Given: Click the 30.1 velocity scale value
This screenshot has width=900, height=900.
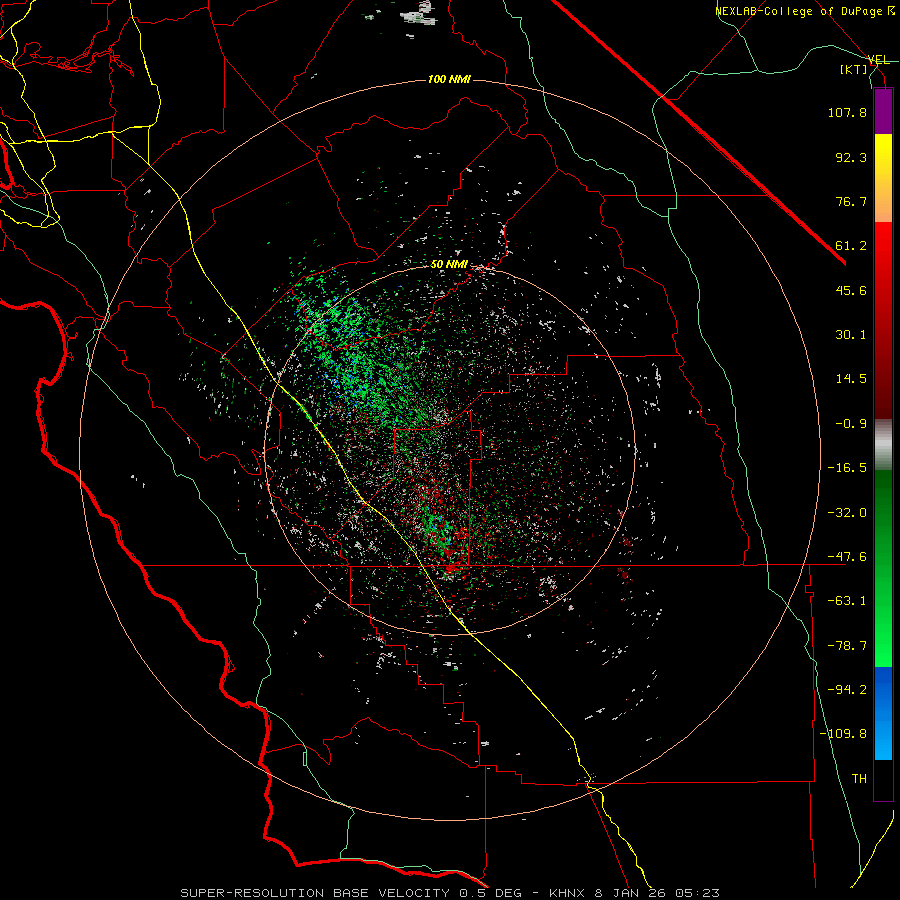Looking at the screenshot, I should tap(851, 335).
